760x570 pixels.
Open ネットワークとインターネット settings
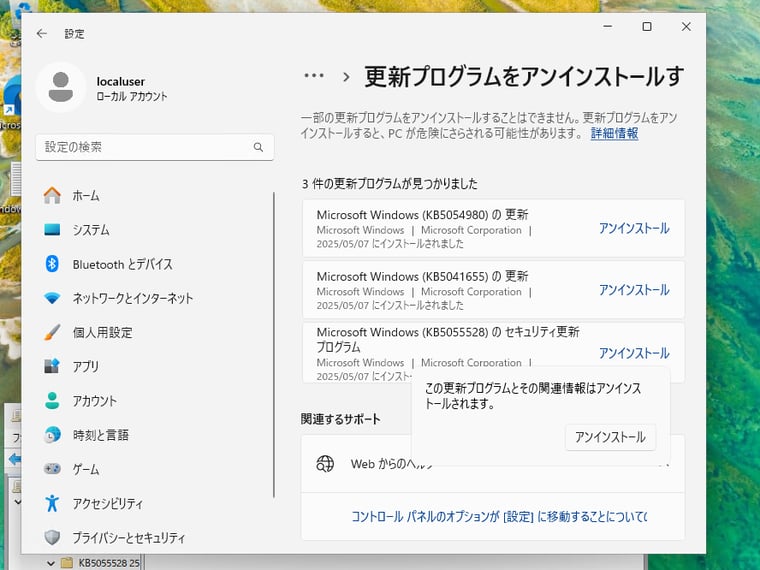[x=133, y=298]
